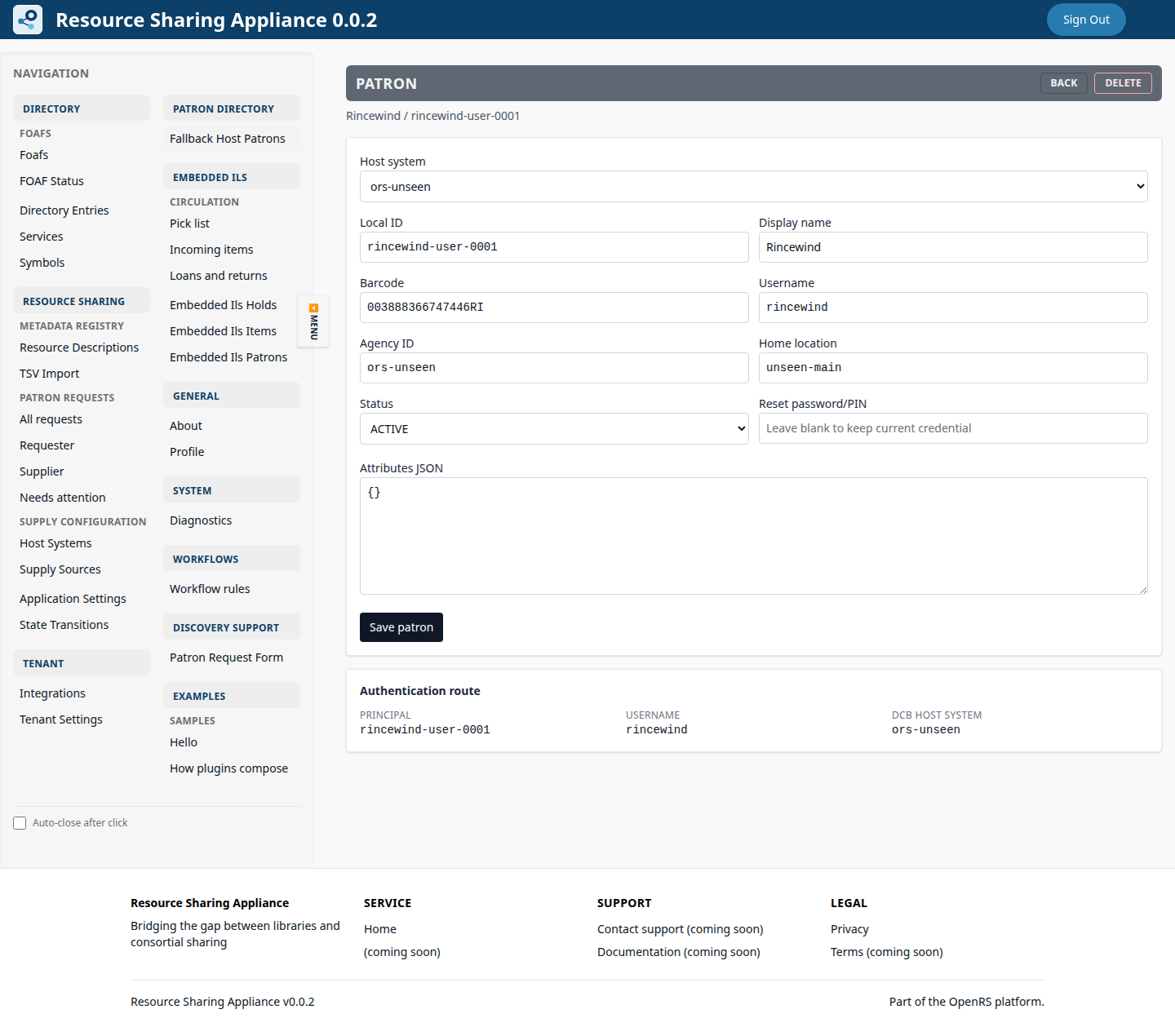Go to Directory Entries

click(x=64, y=210)
